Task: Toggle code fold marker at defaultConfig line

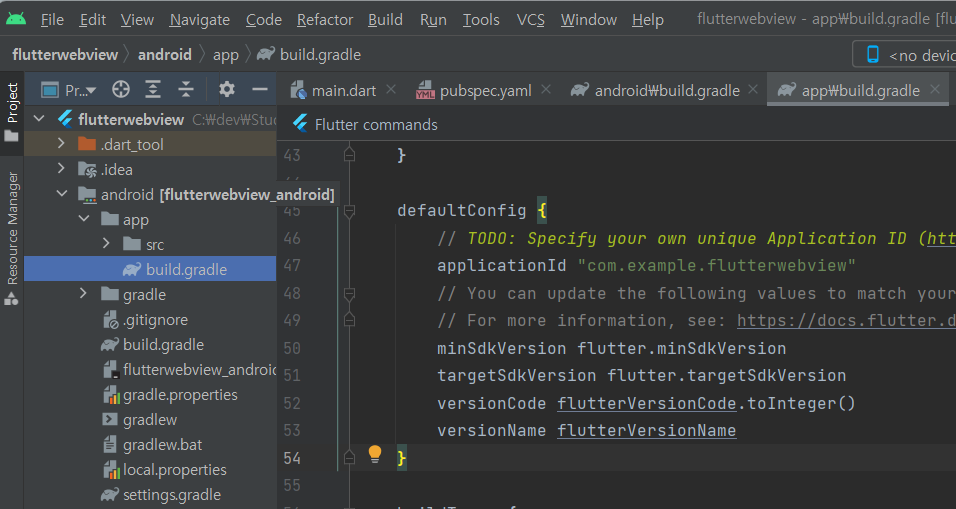Action: [x=349, y=211]
